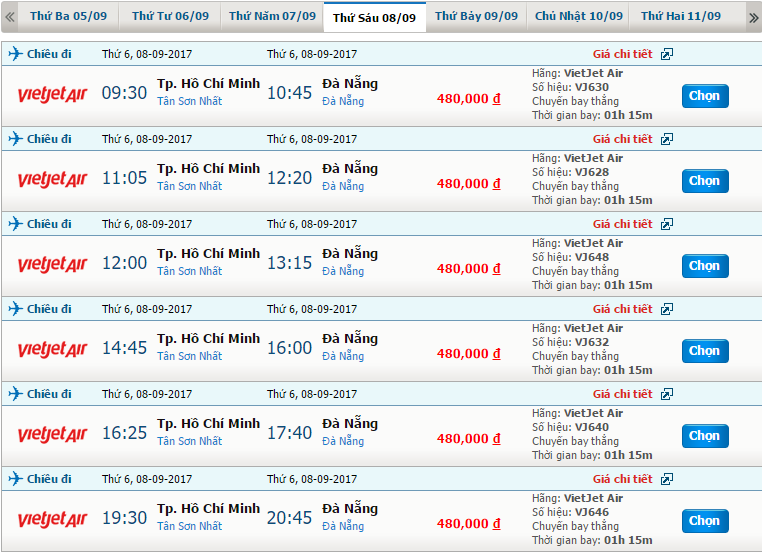Switch to Chủ Nhật 10/09 tab

pyautogui.click(x=578, y=17)
